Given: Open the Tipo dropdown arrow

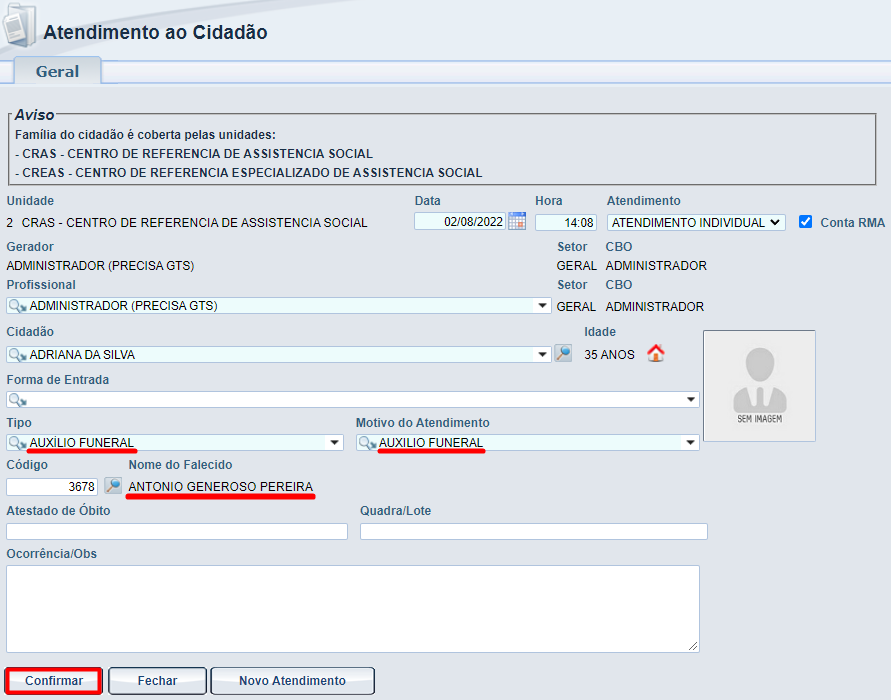Looking at the screenshot, I should [335, 443].
